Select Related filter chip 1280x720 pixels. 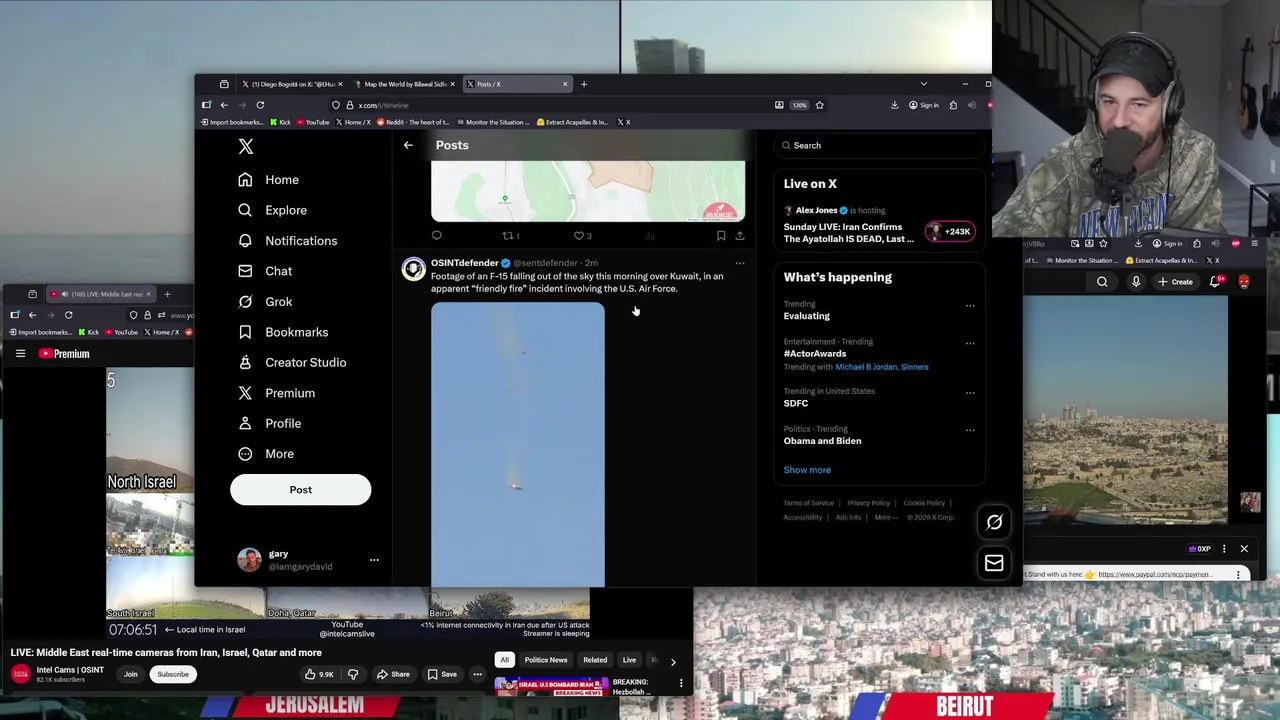(595, 660)
